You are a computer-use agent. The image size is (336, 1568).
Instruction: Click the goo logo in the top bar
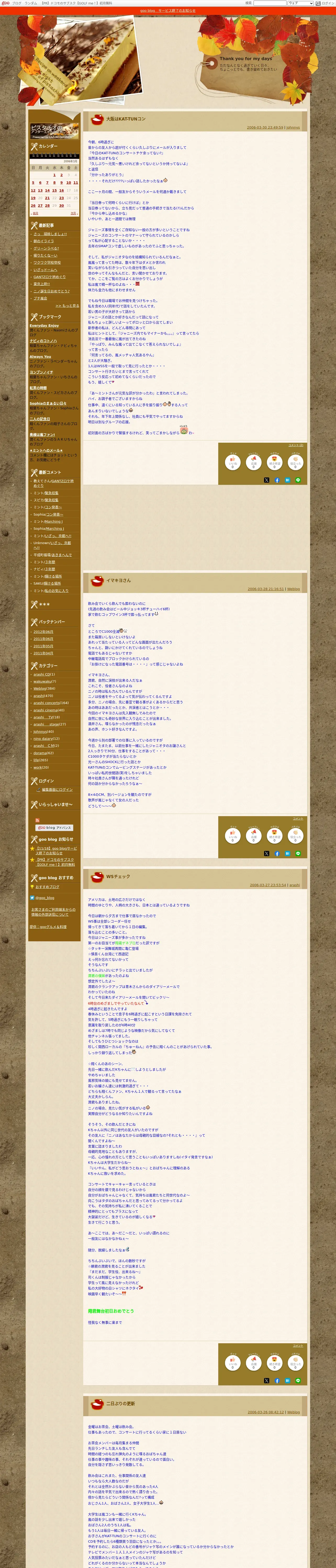coord(5,3)
